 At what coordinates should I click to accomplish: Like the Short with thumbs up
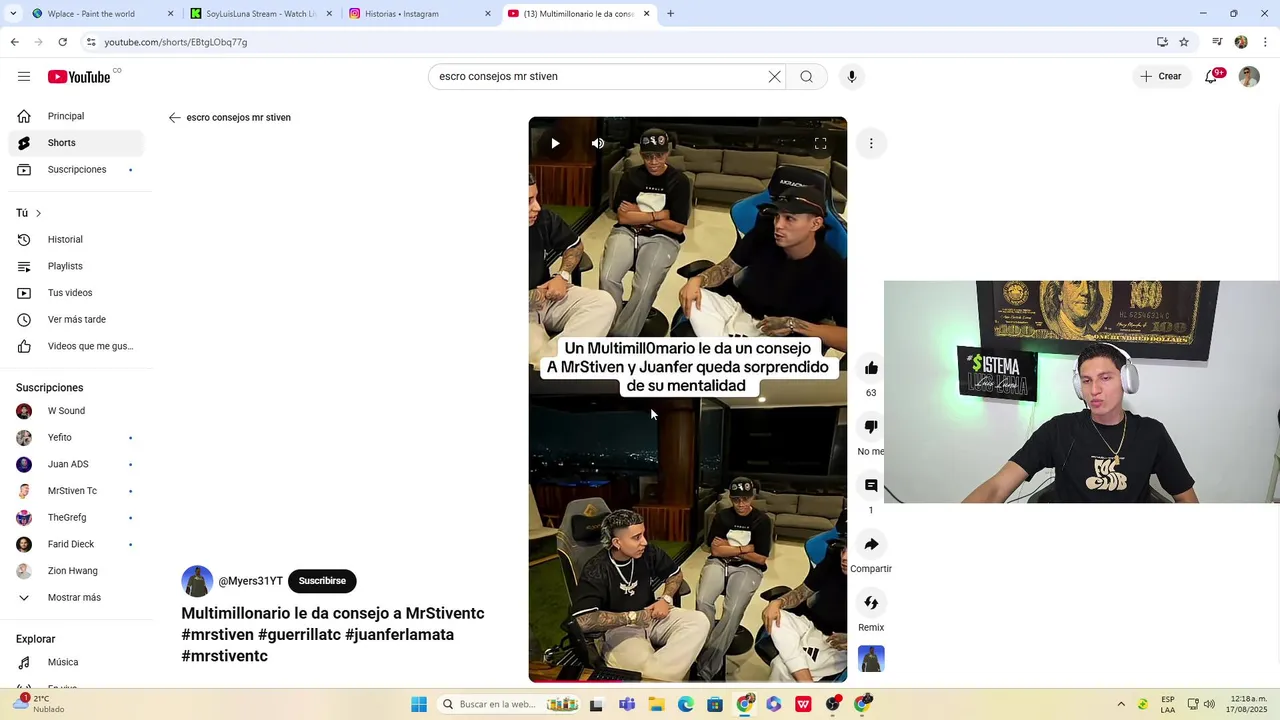pyautogui.click(x=871, y=368)
